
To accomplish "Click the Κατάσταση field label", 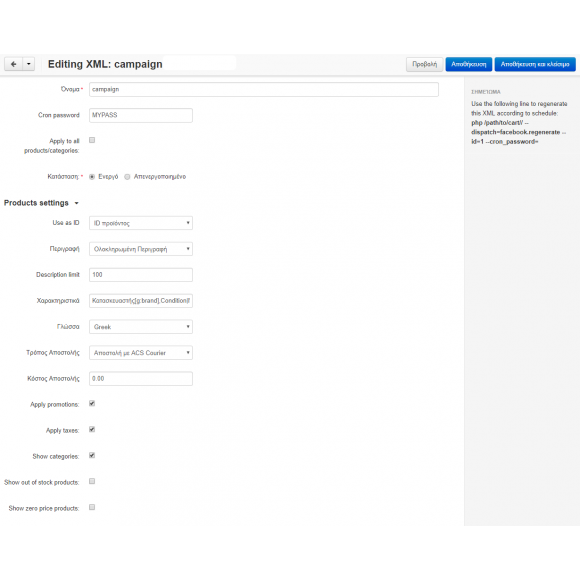I will coord(63,177).
